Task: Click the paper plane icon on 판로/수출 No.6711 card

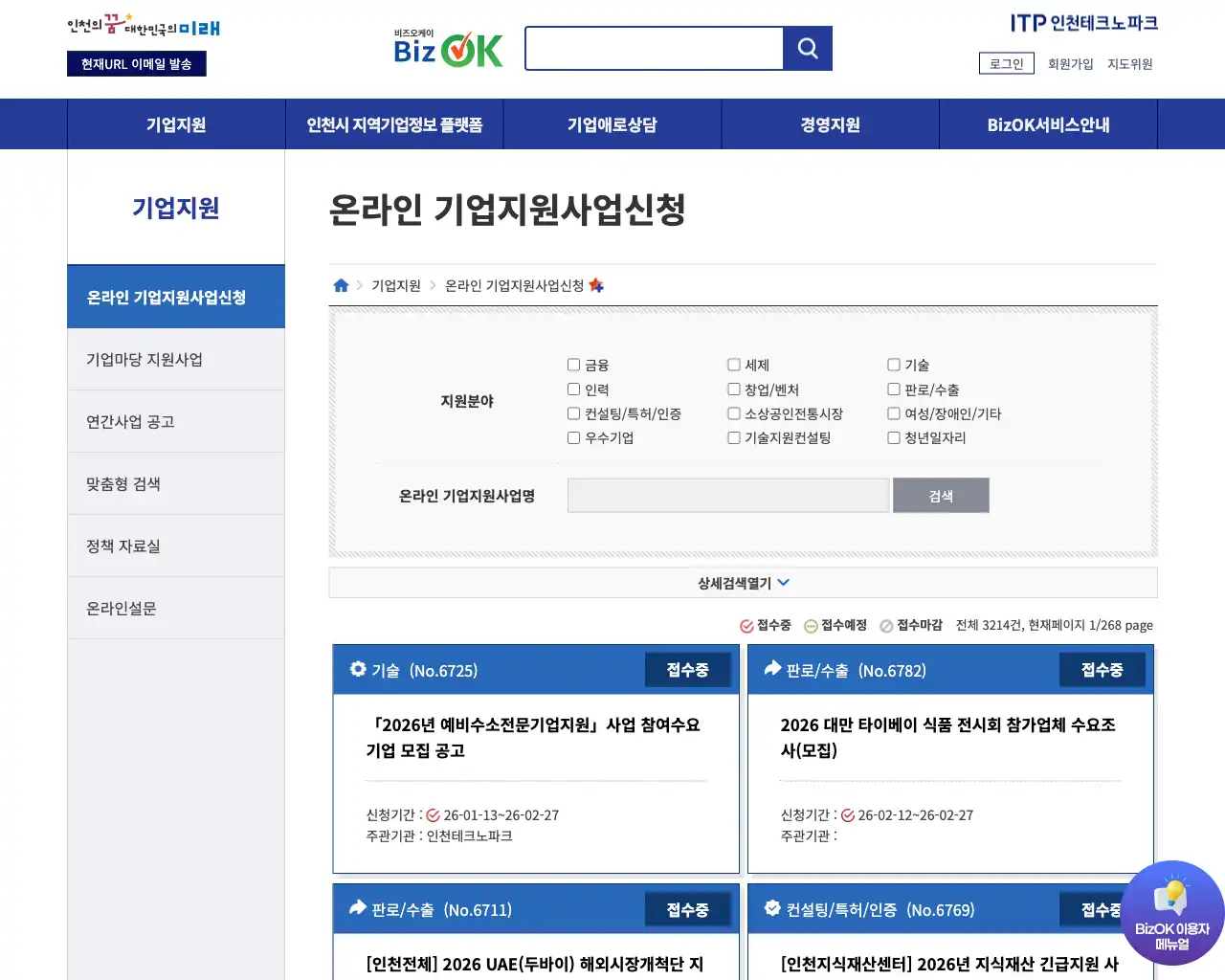Action: pyautogui.click(x=357, y=908)
